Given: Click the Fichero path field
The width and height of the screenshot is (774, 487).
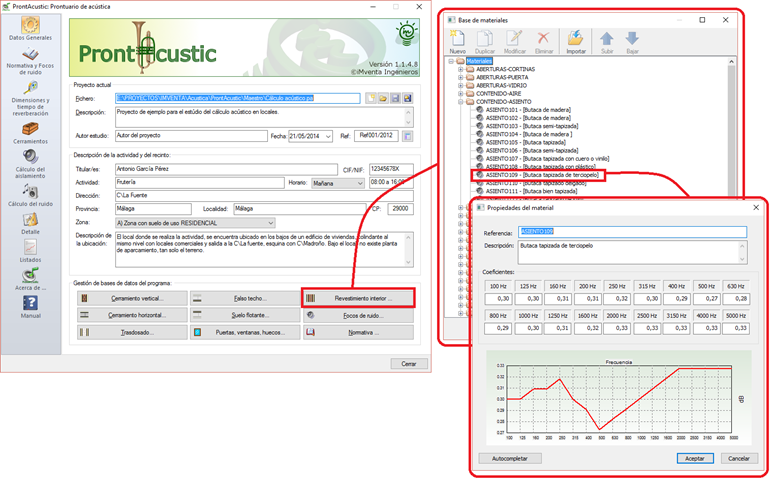Looking at the screenshot, I should 237,98.
